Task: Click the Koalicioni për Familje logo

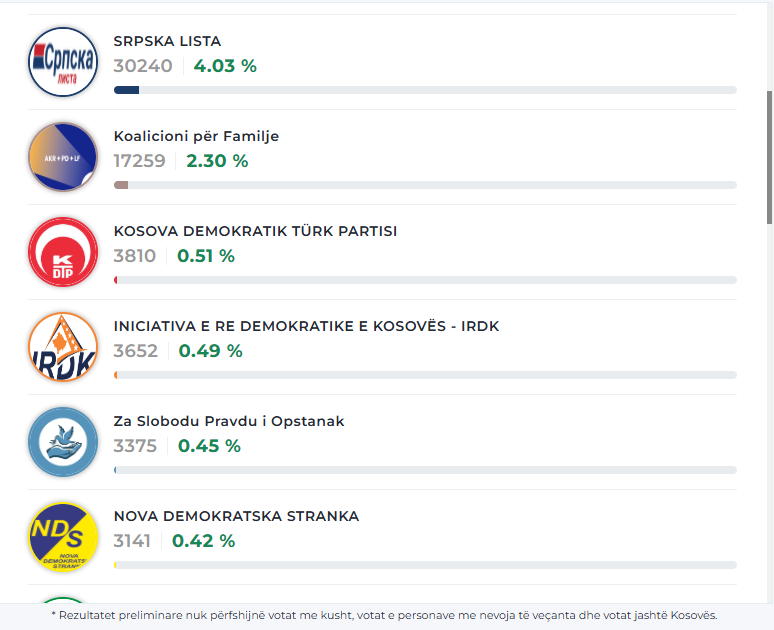Action: tap(63, 157)
